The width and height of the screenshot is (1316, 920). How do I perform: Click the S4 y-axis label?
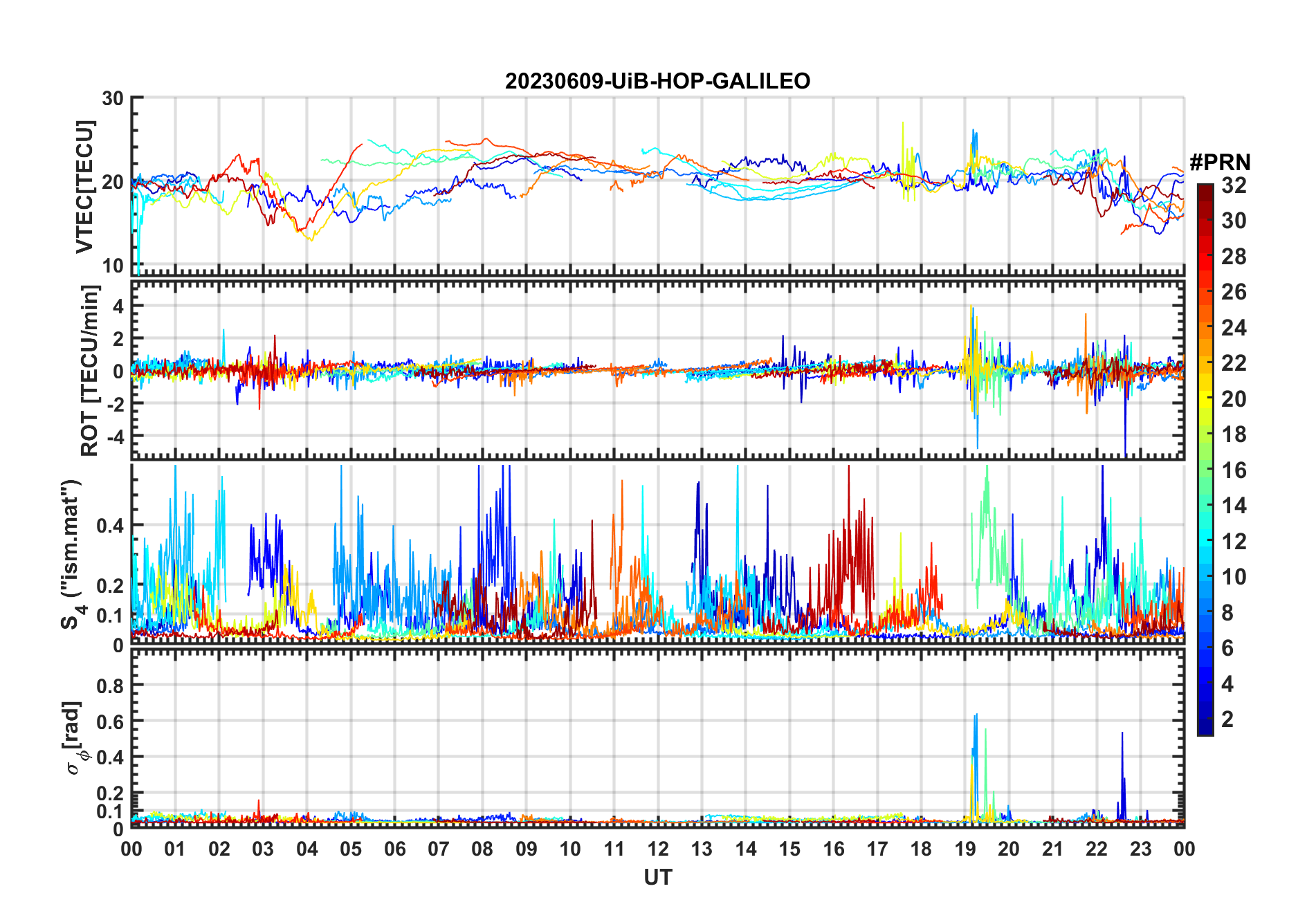(72, 554)
